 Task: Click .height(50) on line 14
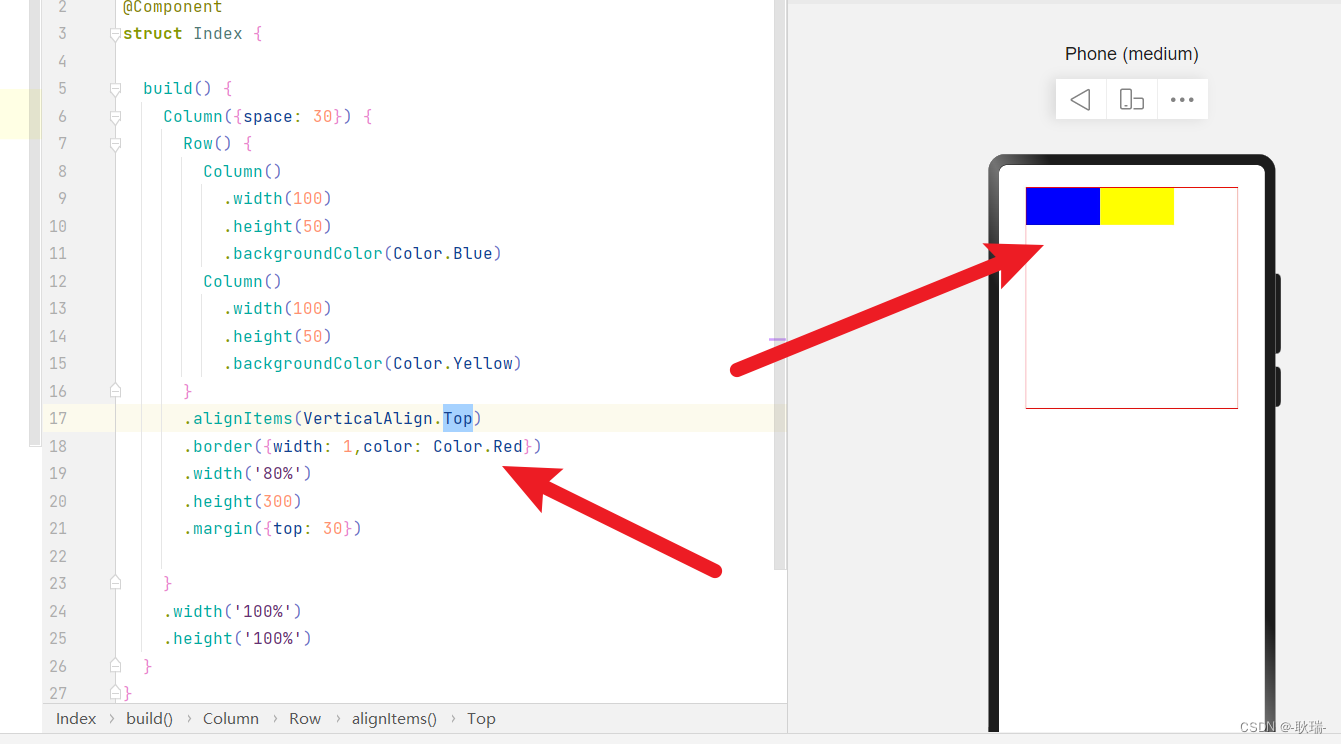(278, 336)
